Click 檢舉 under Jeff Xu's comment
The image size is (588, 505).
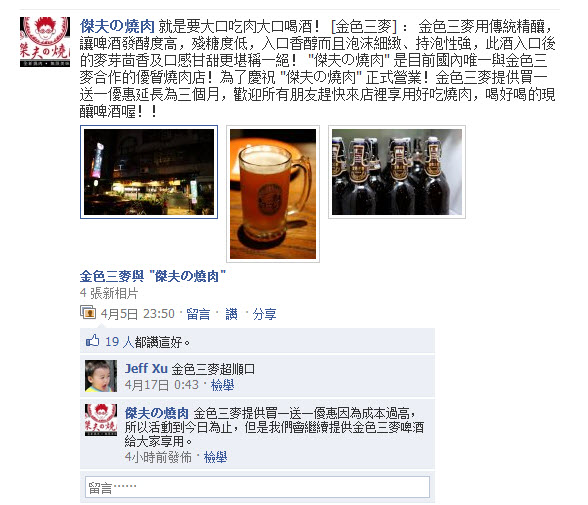point(222,385)
